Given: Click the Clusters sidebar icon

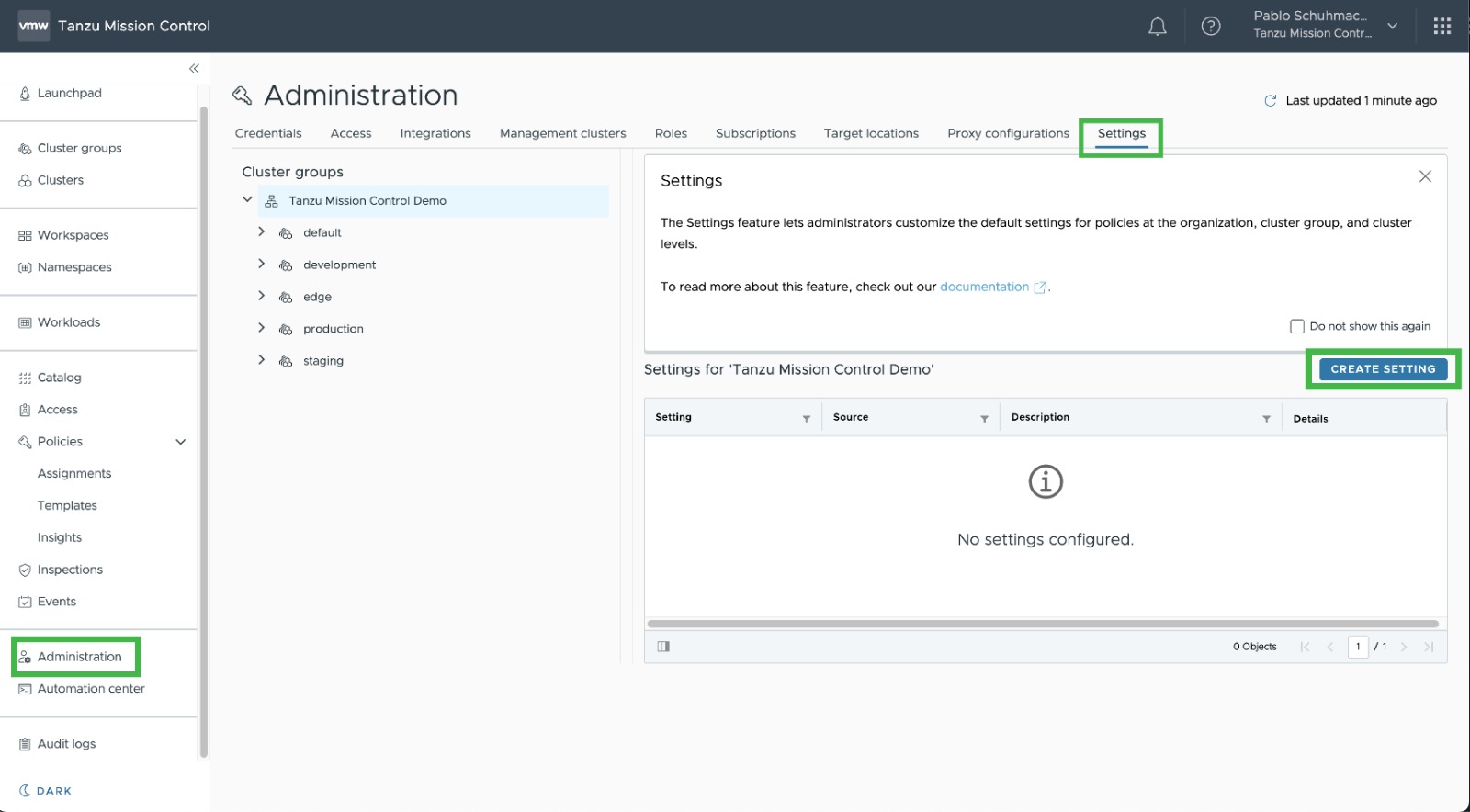Looking at the screenshot, I should [x=25, y=181].
